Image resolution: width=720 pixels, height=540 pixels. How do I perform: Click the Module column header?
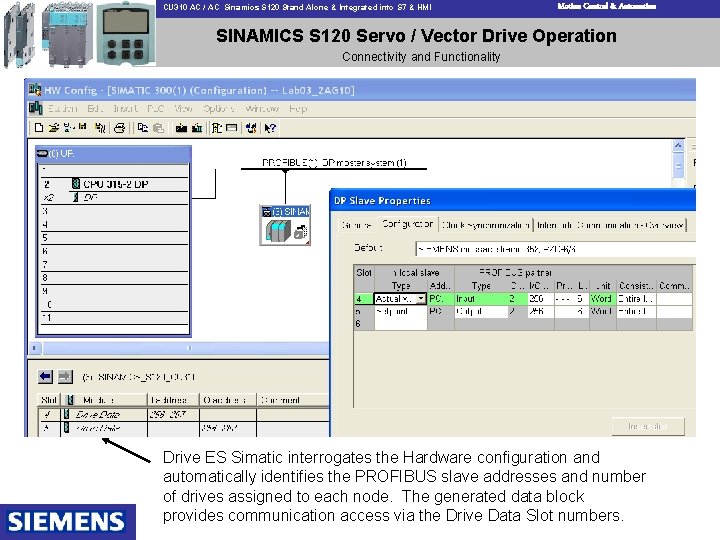105,400
